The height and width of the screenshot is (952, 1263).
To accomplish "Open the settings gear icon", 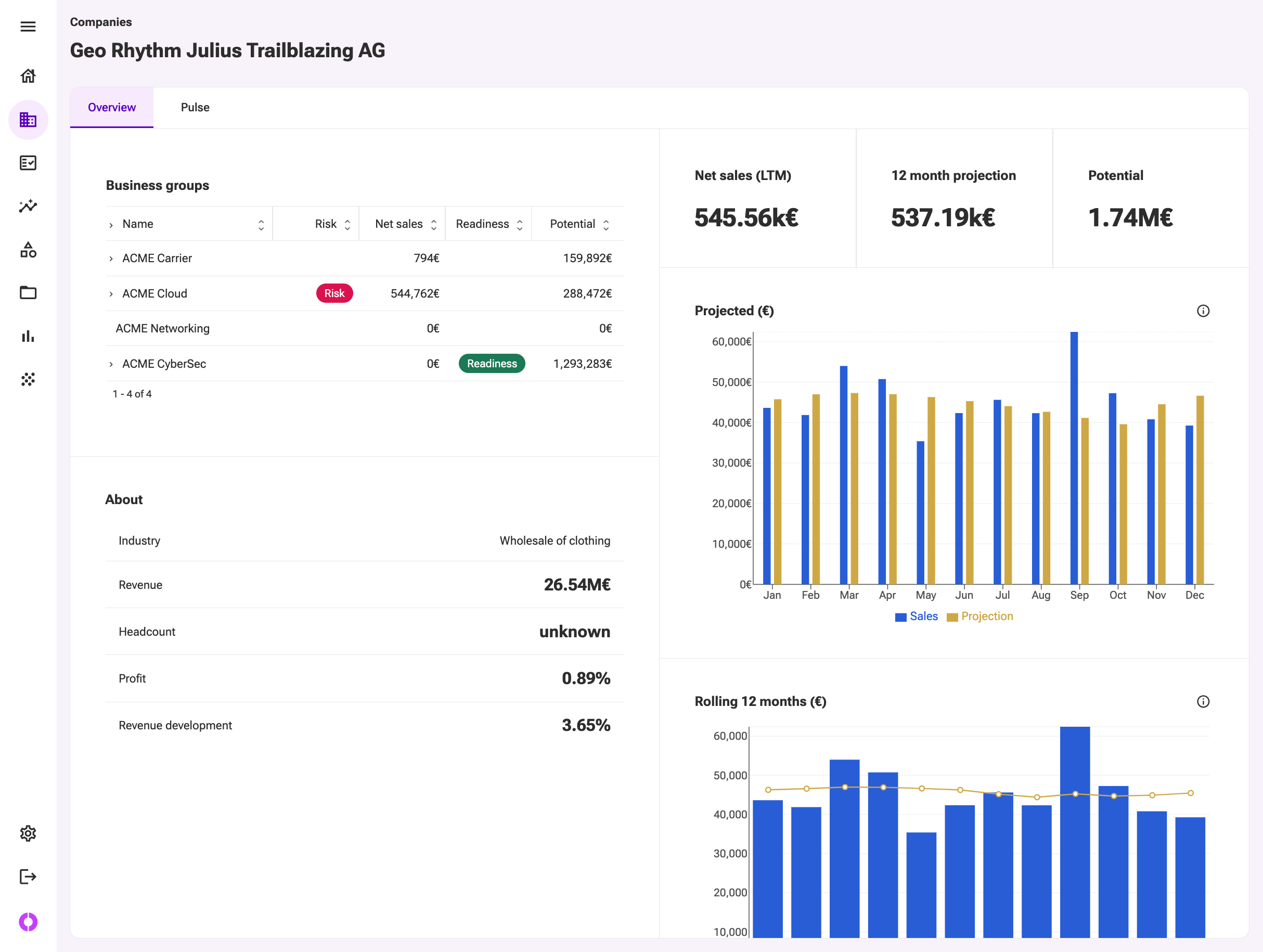I will [28, 833].
